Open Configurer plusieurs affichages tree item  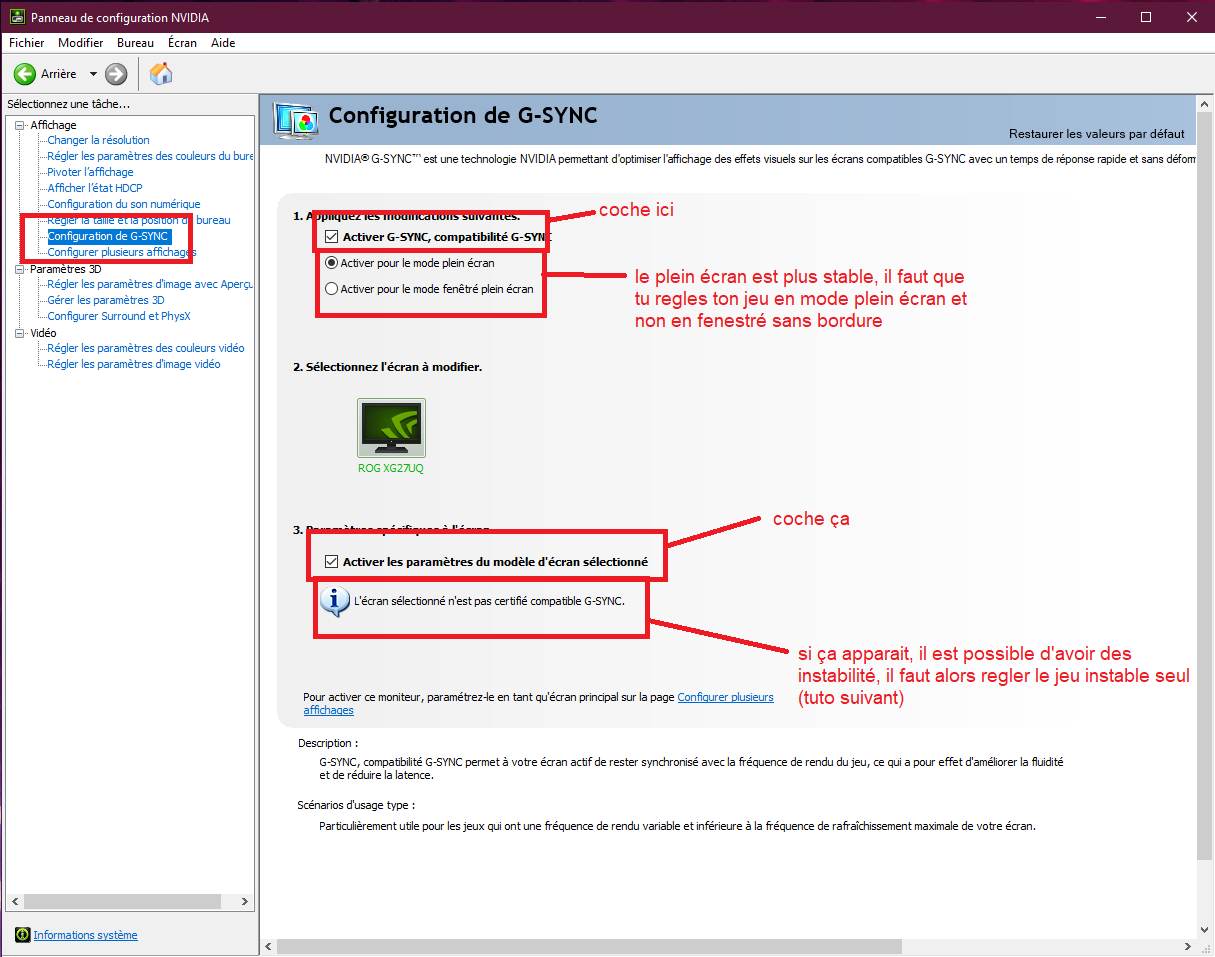pos(122,252)
